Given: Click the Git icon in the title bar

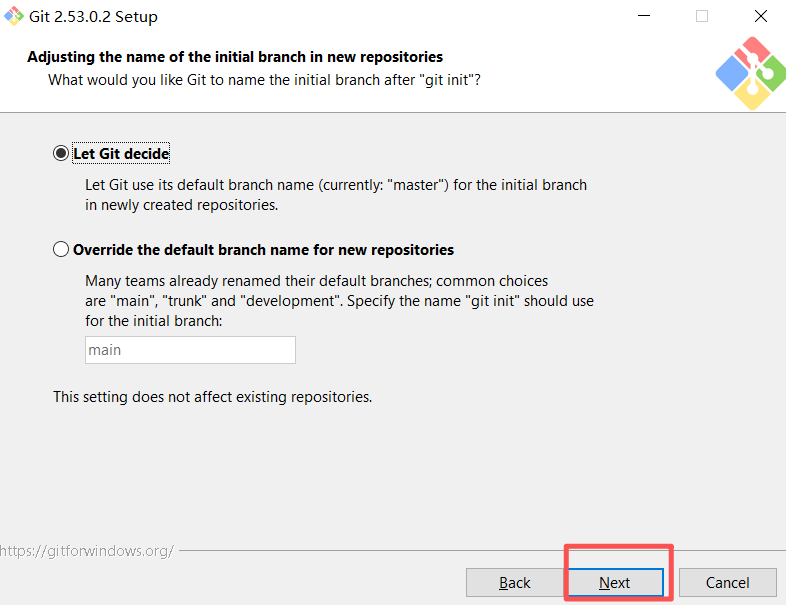Looking at the screenshot, I should 14,16.
